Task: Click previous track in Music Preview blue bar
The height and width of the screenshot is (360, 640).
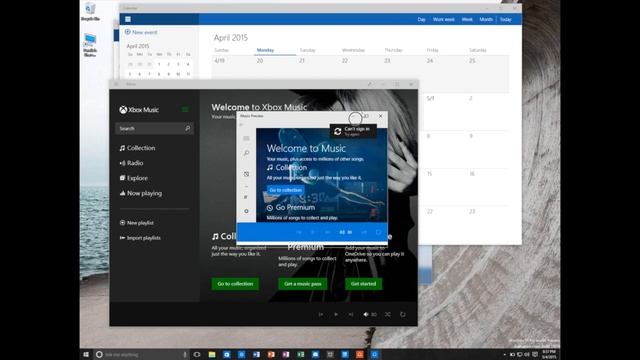Action: click(x=299, y=232)
